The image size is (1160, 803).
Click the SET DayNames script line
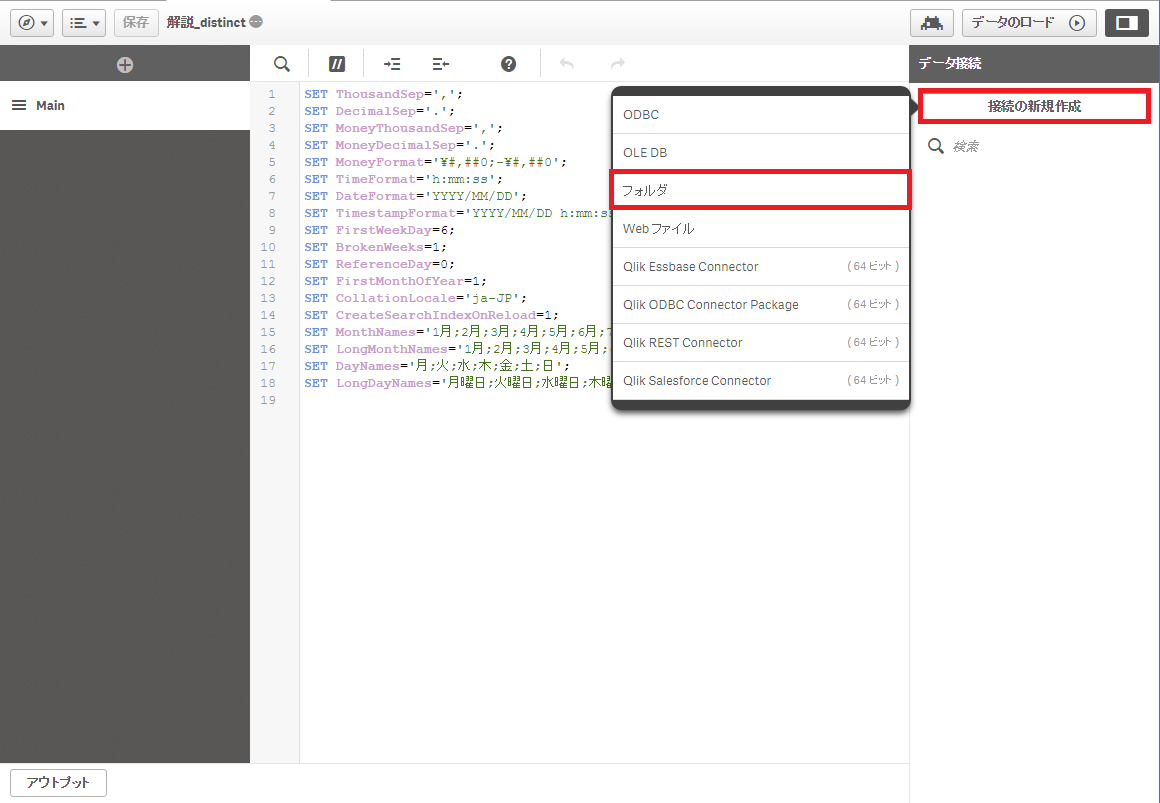(437, 366)
